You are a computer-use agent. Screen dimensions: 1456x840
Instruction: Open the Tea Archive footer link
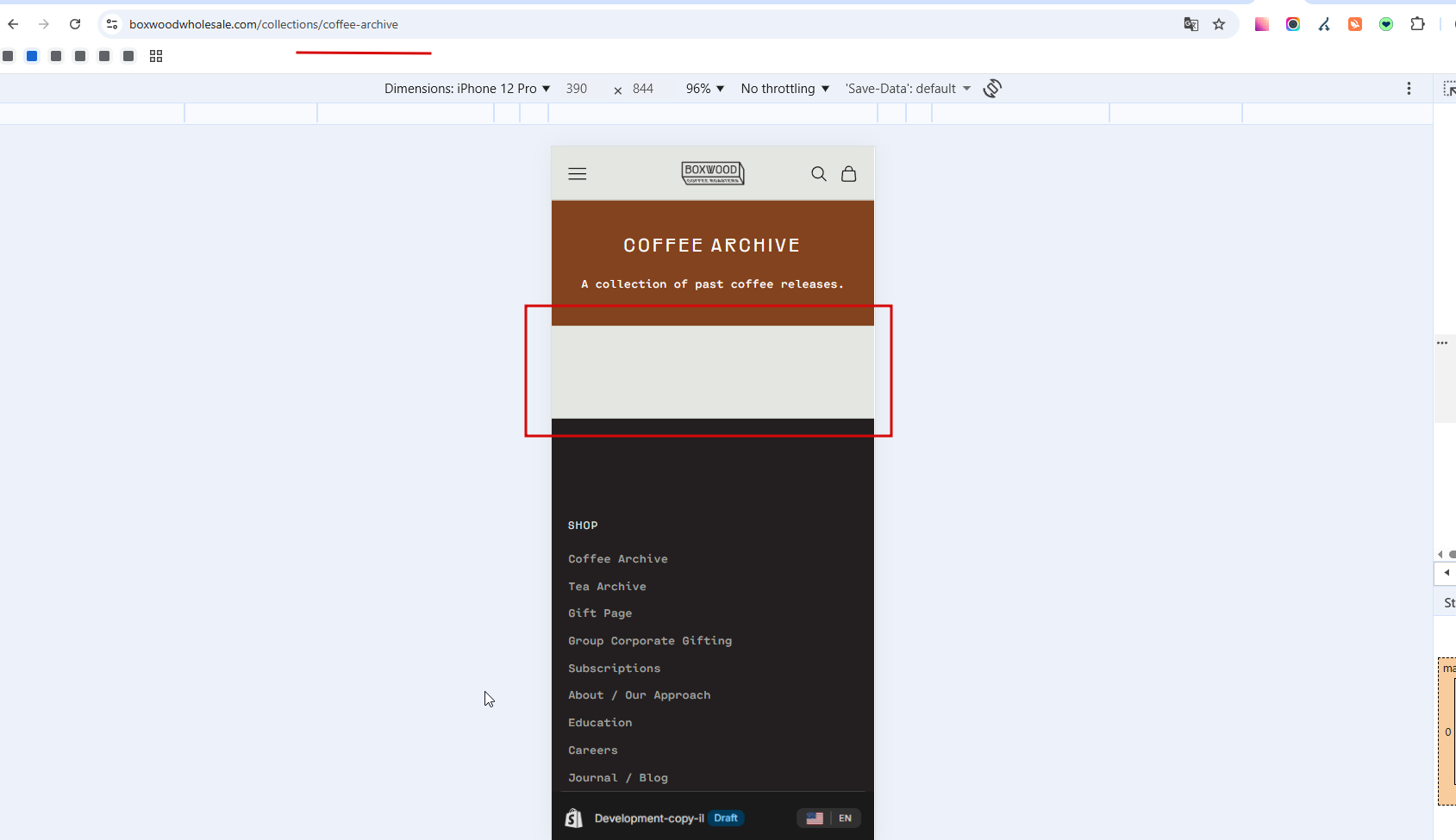pyautogui.click(x=607, y=587)
